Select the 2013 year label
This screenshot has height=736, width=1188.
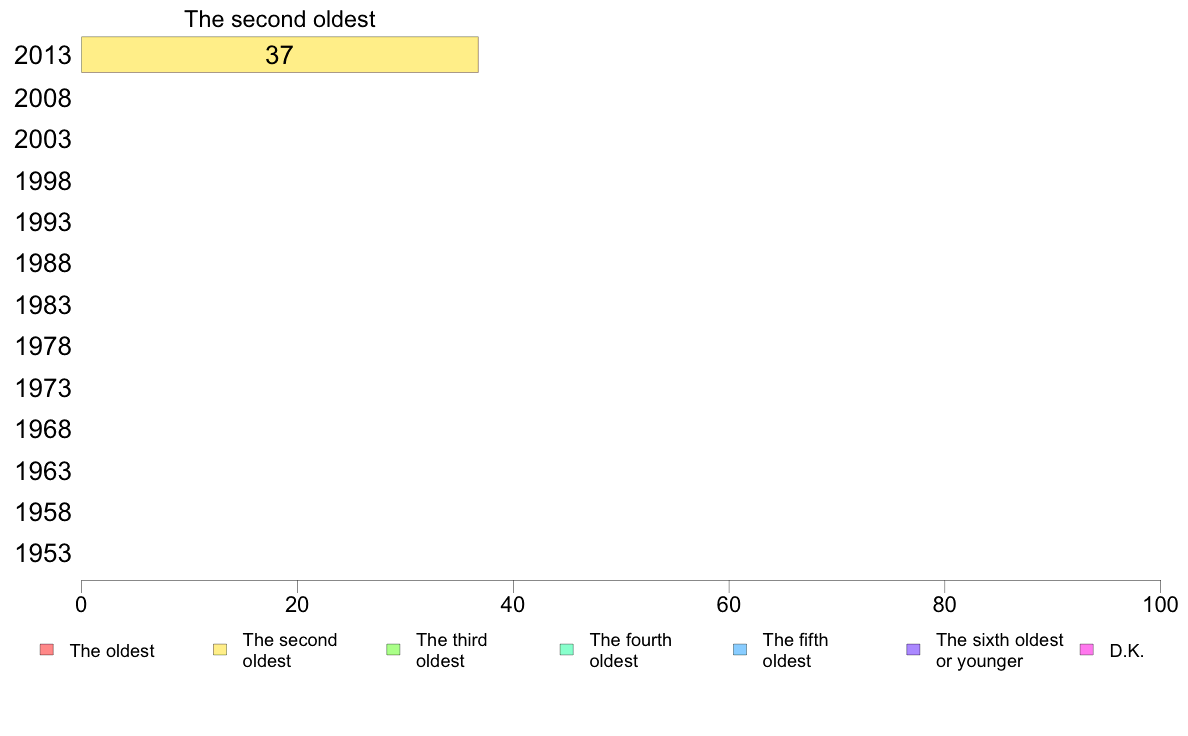pos(42,55)
